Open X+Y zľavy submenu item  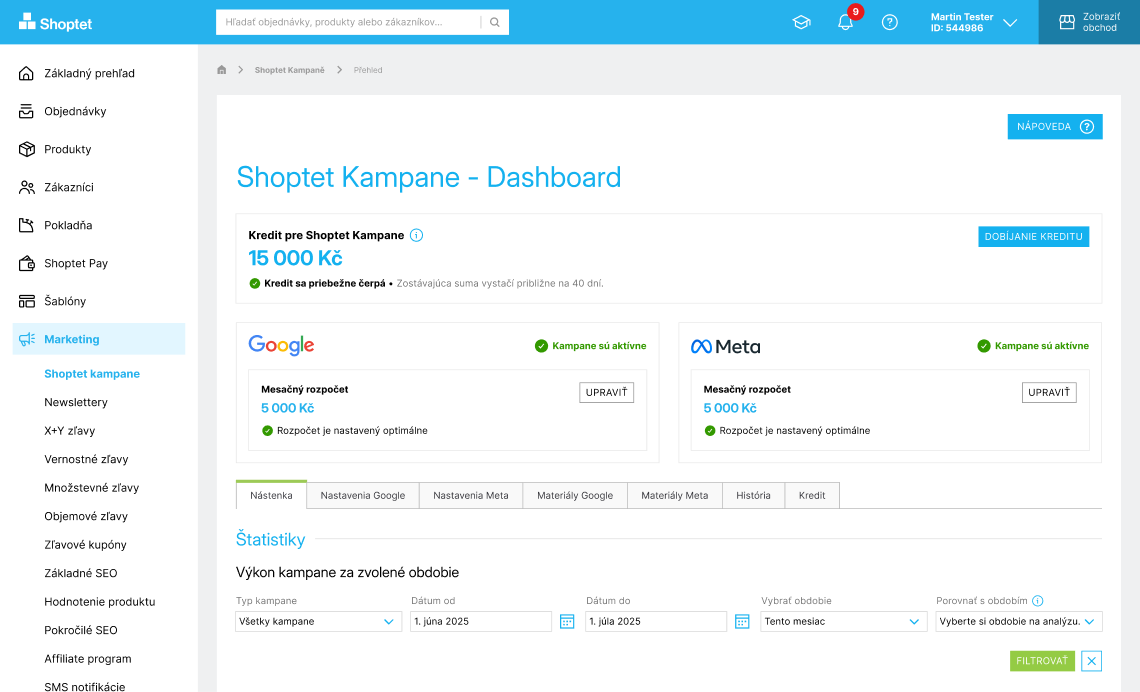click(70, 430)
